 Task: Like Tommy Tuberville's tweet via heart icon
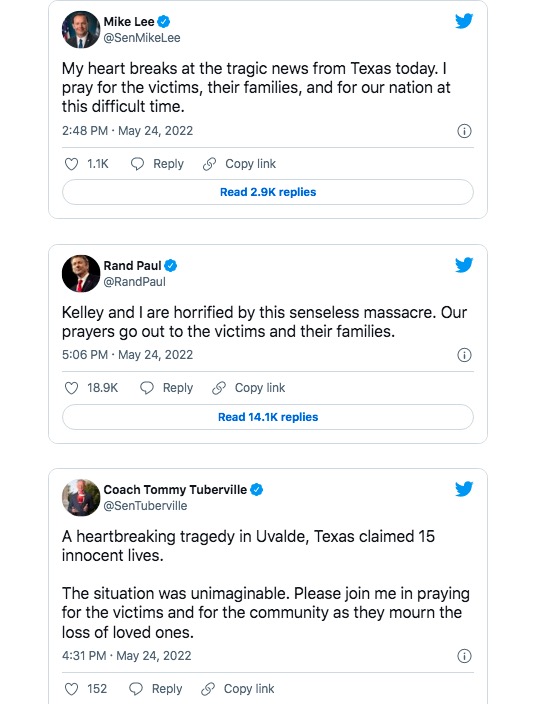(71, 689)
